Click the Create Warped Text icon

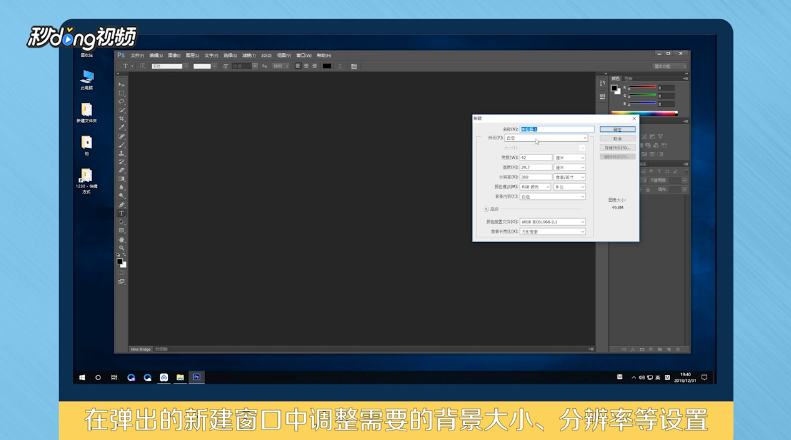point(340,66)
